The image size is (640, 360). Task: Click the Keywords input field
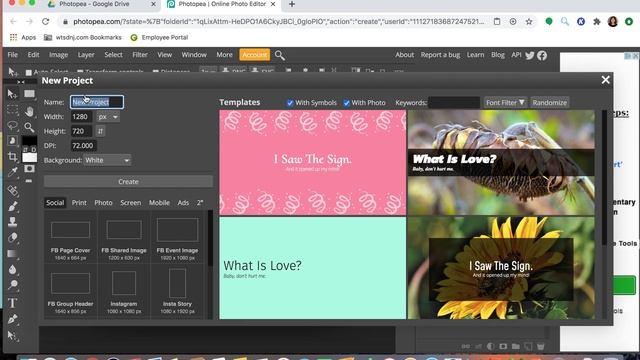(x=454, y=103)
